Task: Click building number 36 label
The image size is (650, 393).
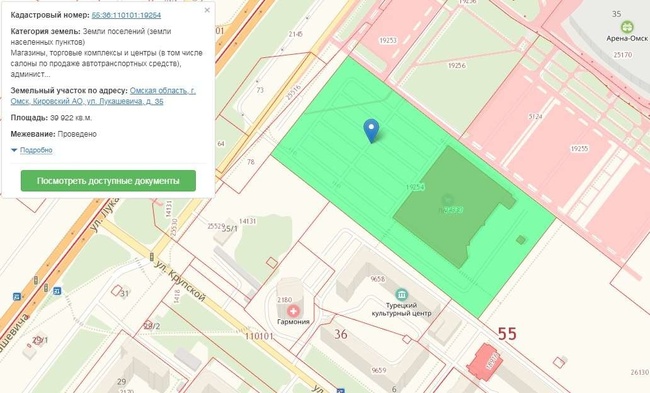Action: point(341,334)
